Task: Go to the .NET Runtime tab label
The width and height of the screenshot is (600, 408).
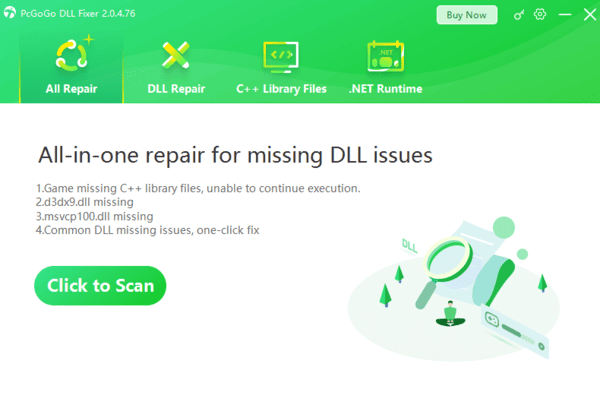Action: 385,89
